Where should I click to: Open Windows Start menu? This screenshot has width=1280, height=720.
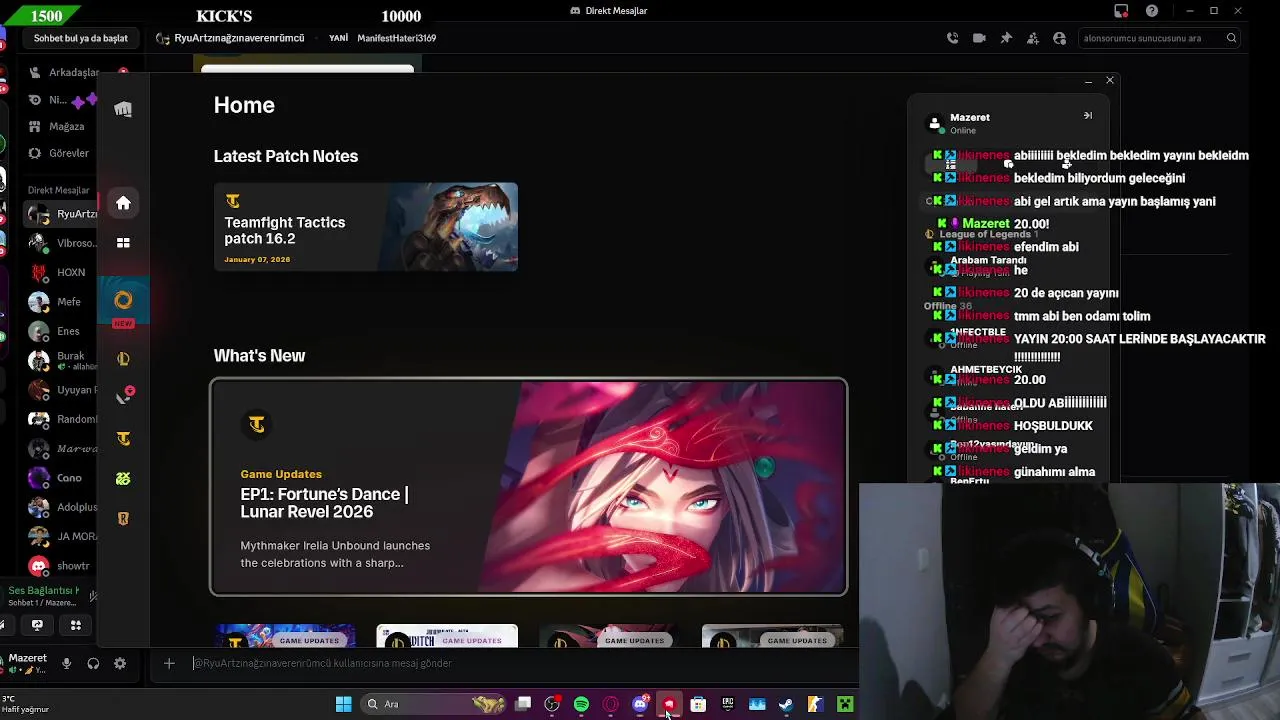point(343,704)
